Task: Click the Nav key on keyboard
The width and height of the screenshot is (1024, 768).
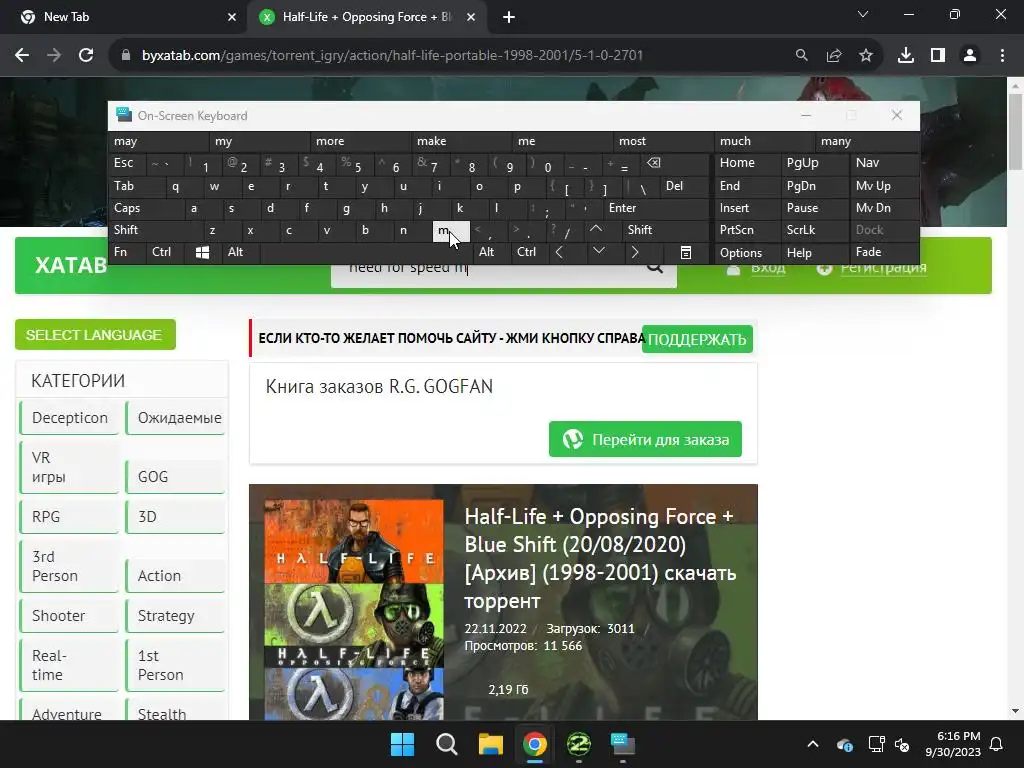Action: tap(884, 163)
